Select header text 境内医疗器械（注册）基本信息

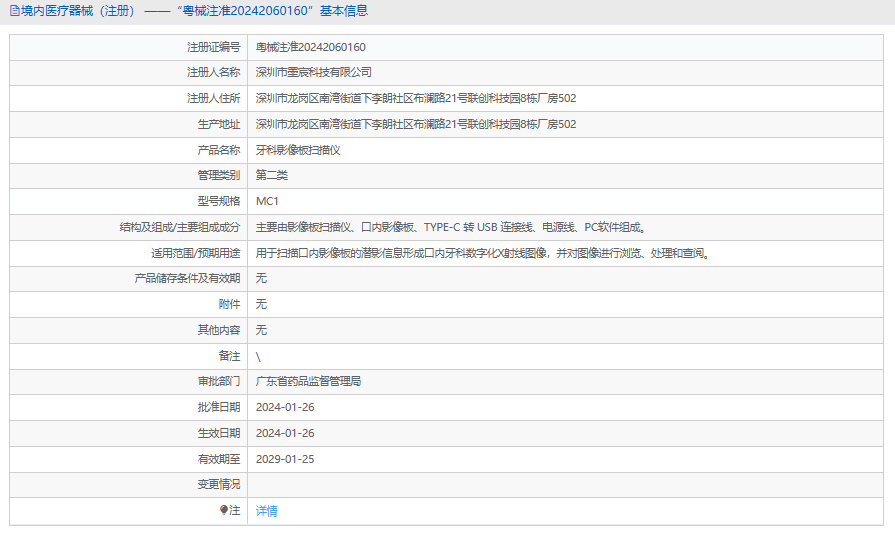pyautogui.click(x=195, y=11)
